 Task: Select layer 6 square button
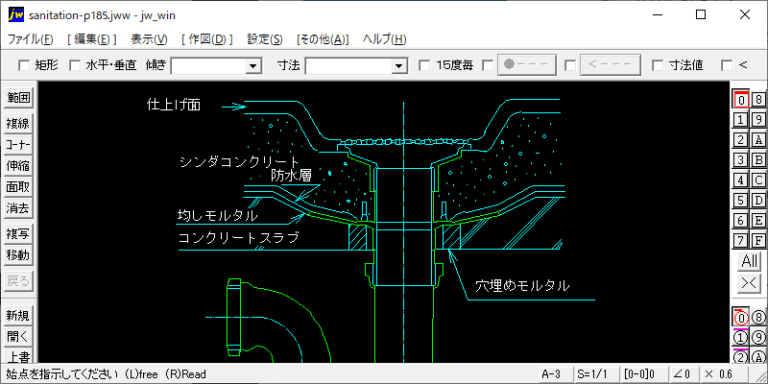click(x=742, y=220)
